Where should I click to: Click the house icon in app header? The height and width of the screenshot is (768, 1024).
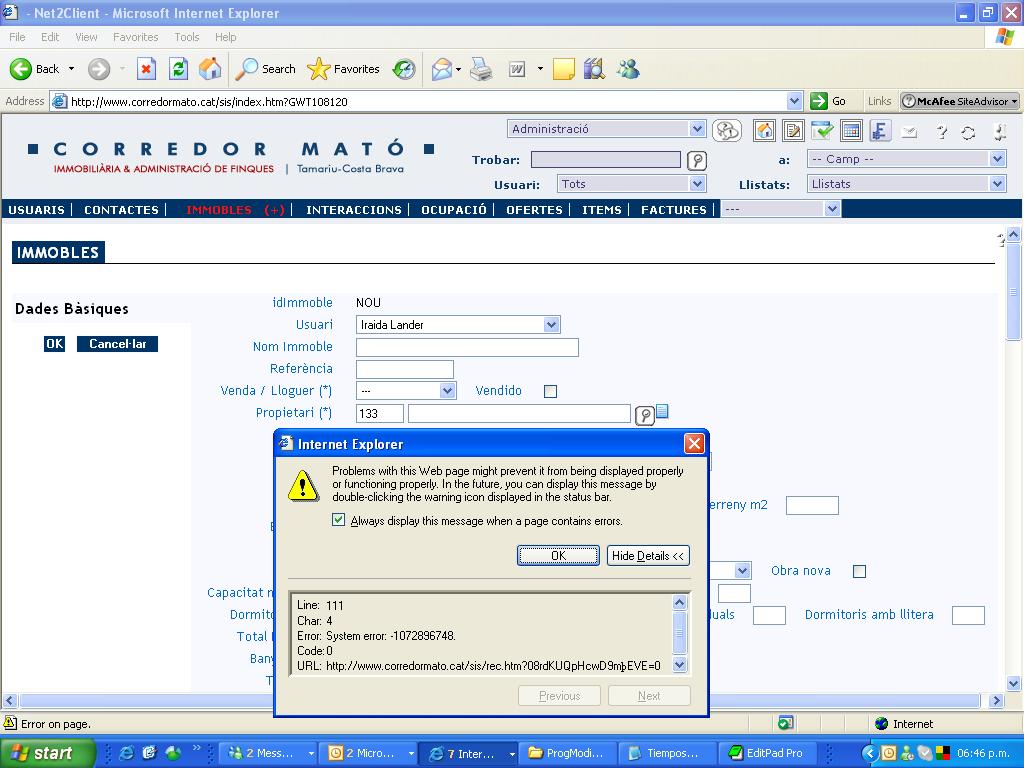(x=764, y=131)
